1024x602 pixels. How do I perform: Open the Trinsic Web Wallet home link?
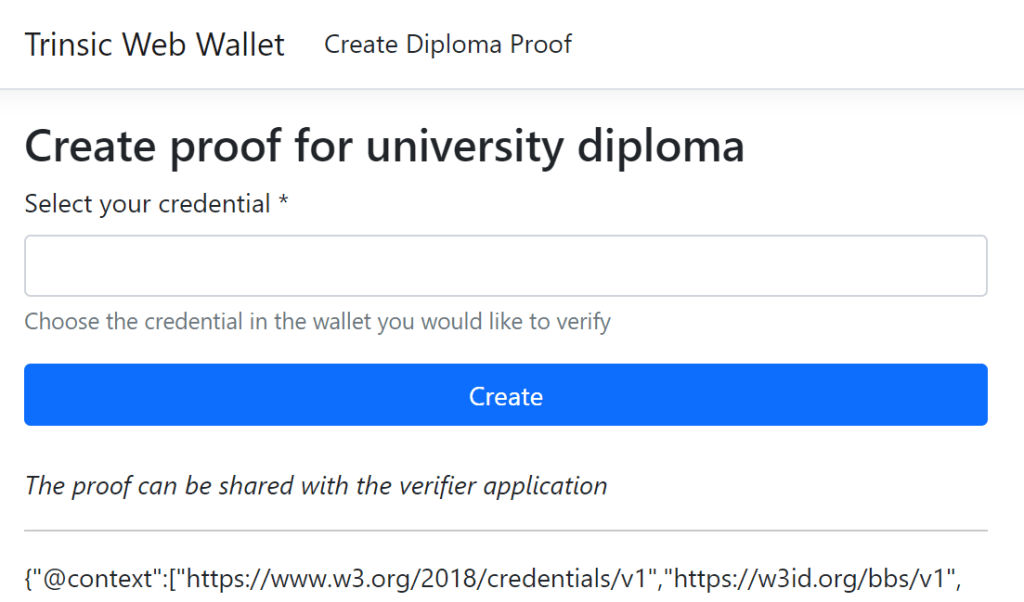[154, 45]
